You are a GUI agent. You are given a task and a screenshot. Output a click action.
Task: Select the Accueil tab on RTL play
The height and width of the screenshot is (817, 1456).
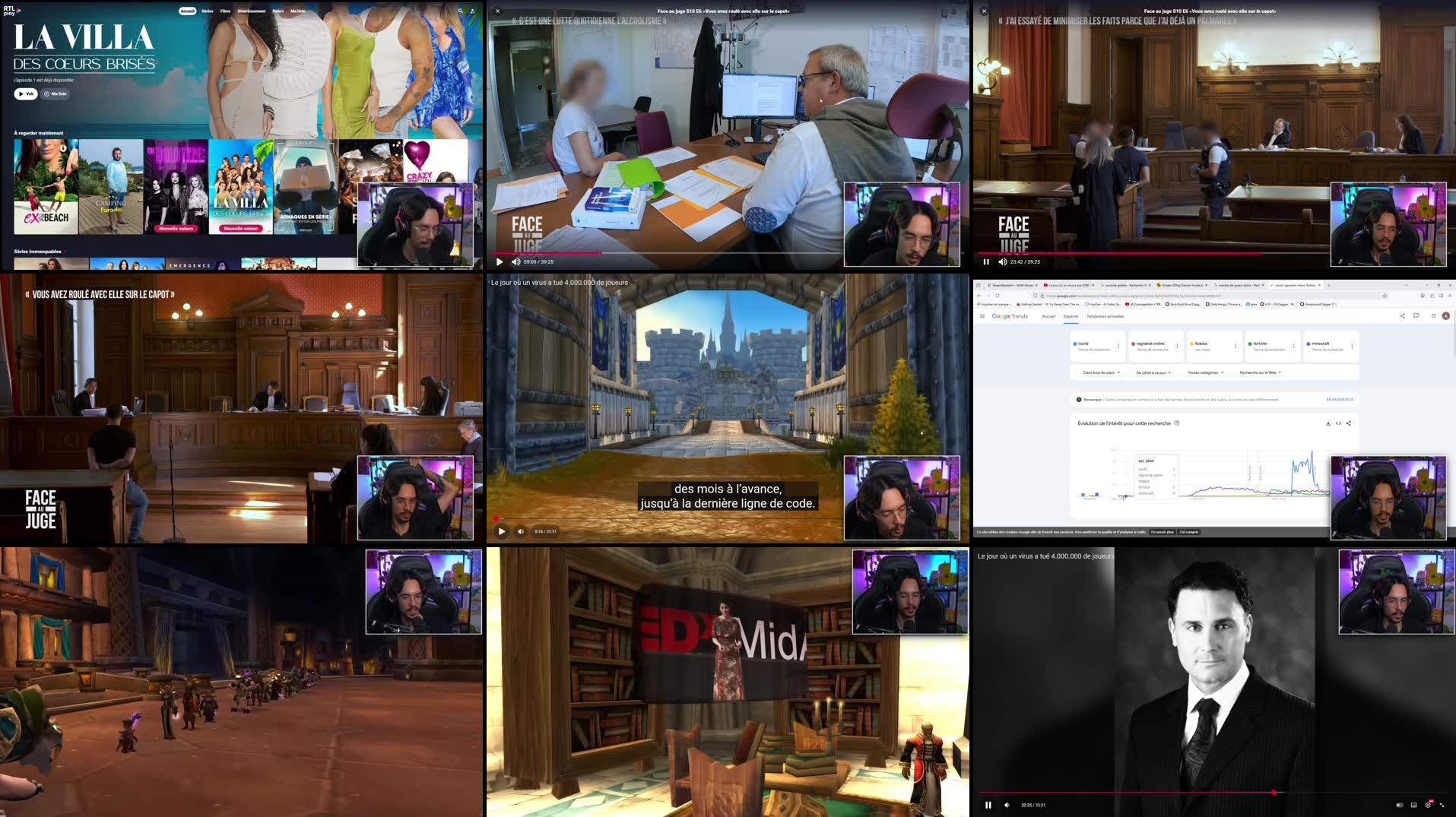pyautogui.click(x=187, y=11)
